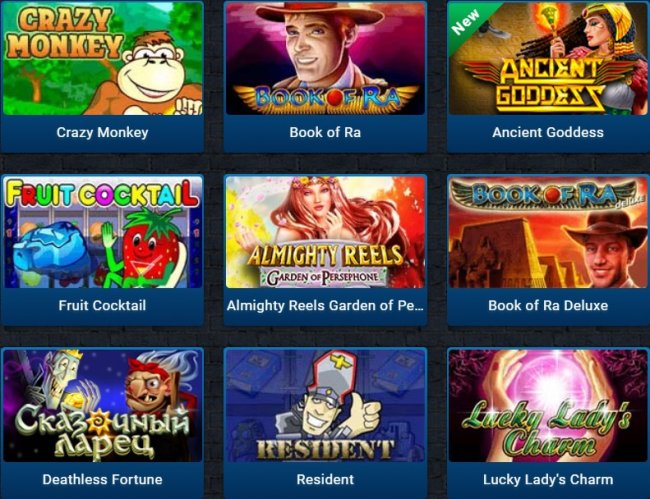The image size is (650, 499).
Task: Click the Fruit Cocktail title text
Action: (x=102, y=306)
